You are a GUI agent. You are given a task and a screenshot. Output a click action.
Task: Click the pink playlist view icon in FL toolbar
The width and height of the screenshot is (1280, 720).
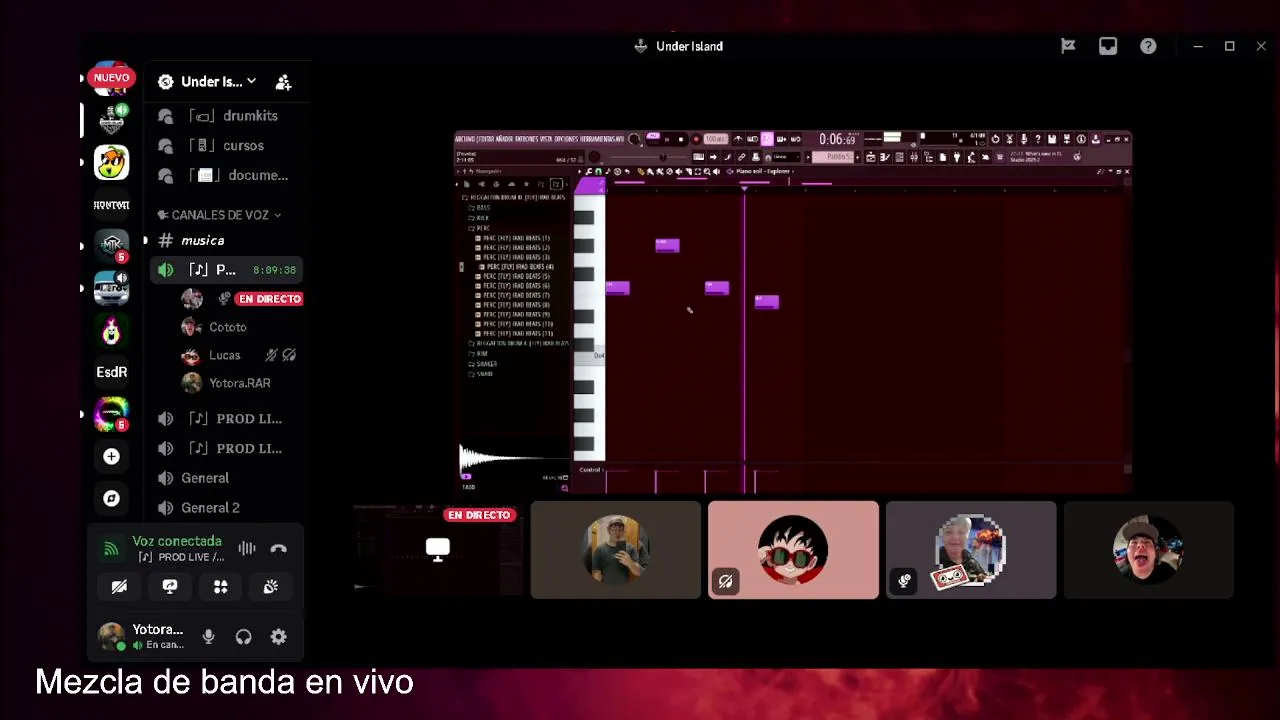(767, 139)
